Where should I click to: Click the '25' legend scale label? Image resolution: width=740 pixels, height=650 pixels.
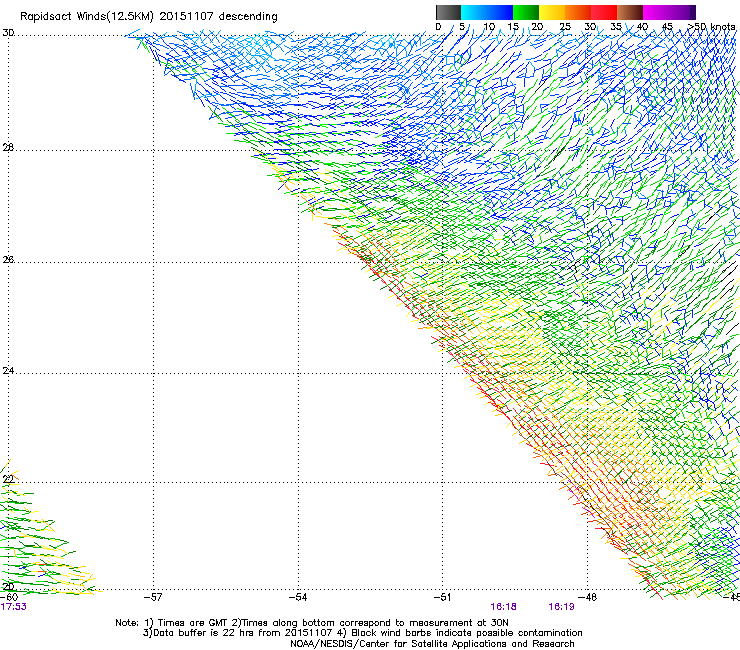pyautogui.click(x=565, y=27)
